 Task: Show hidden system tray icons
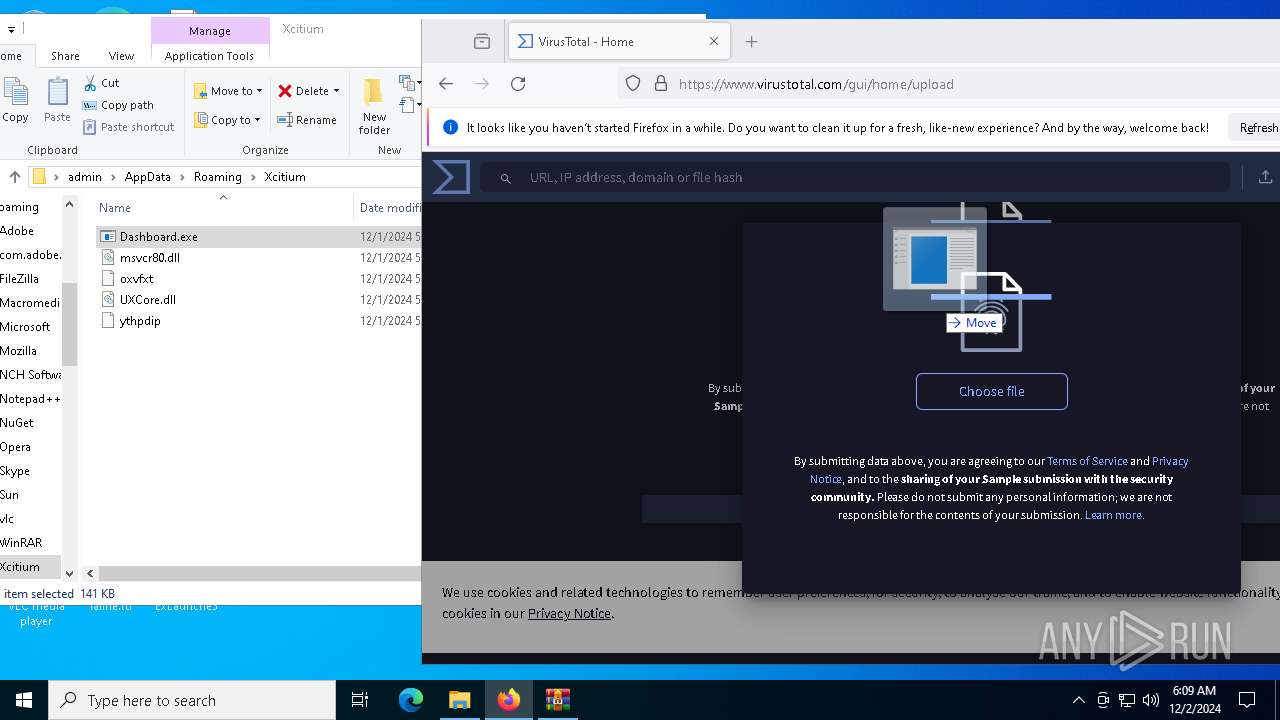[1078, 700]
